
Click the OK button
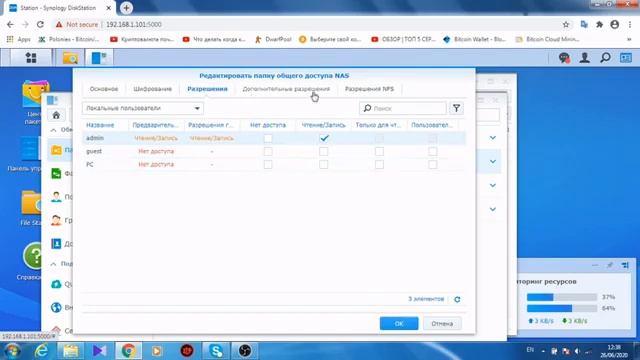(399, 323)
